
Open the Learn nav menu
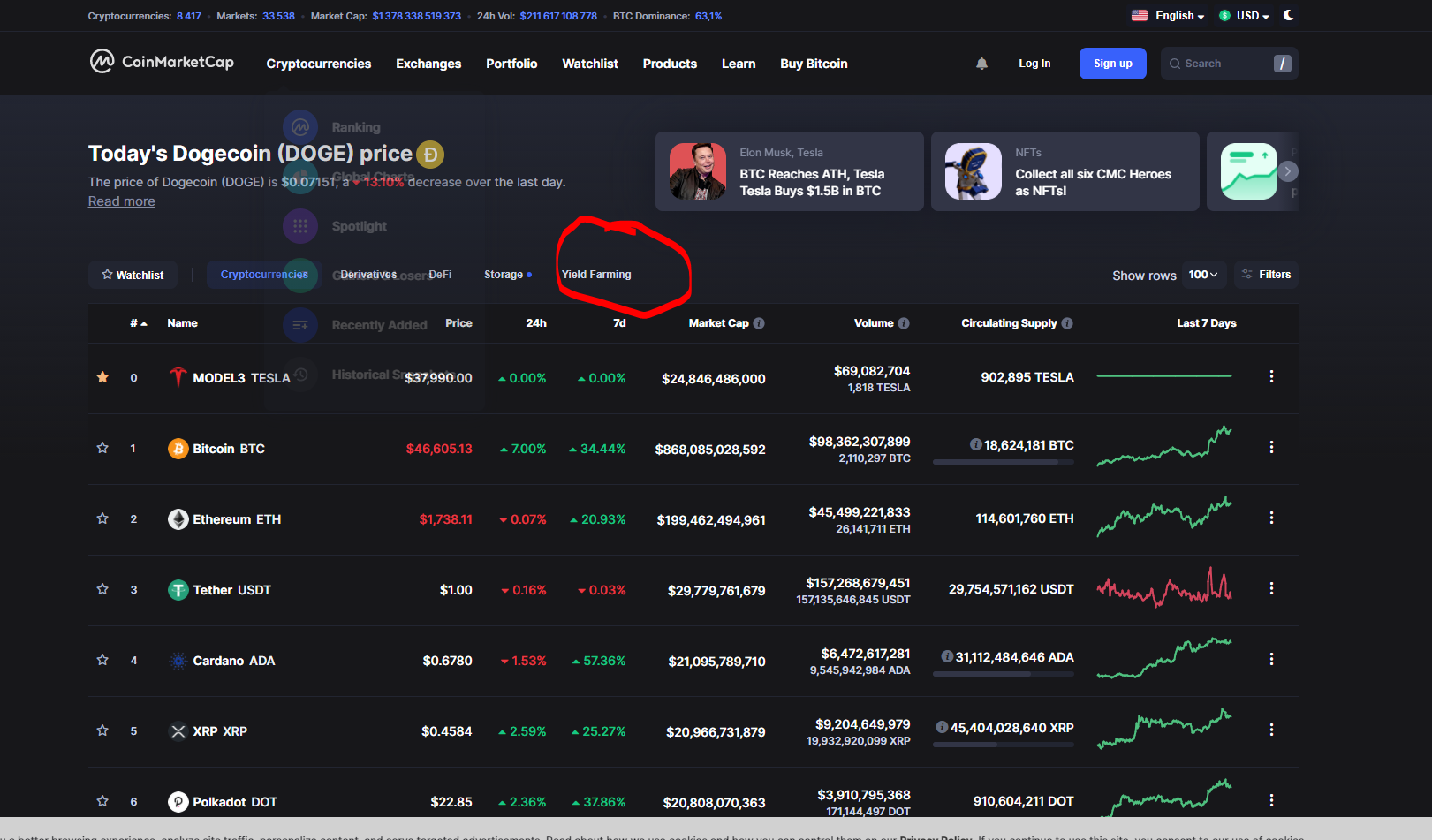pyautogui.click(x=739, y=64)
